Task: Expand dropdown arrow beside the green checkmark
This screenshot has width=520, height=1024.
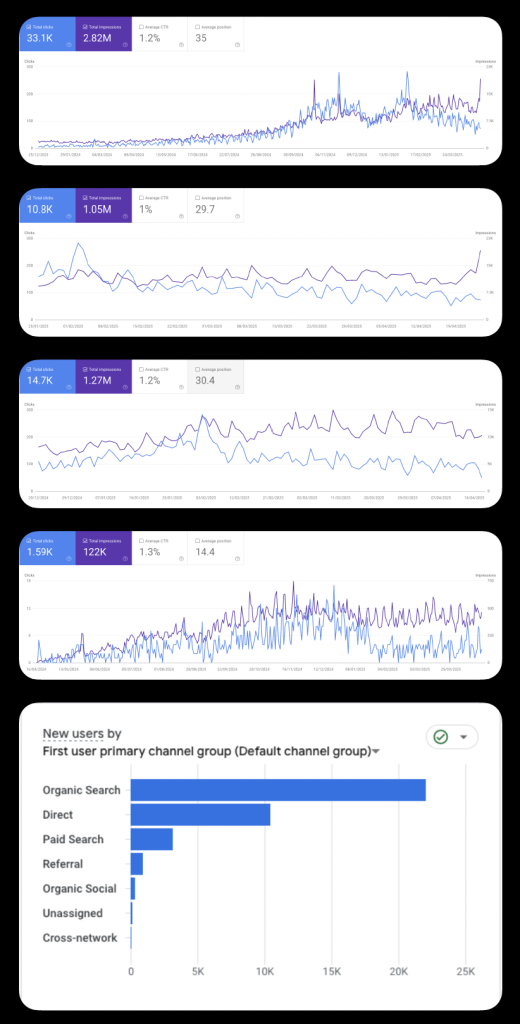Action: (464, 737)
